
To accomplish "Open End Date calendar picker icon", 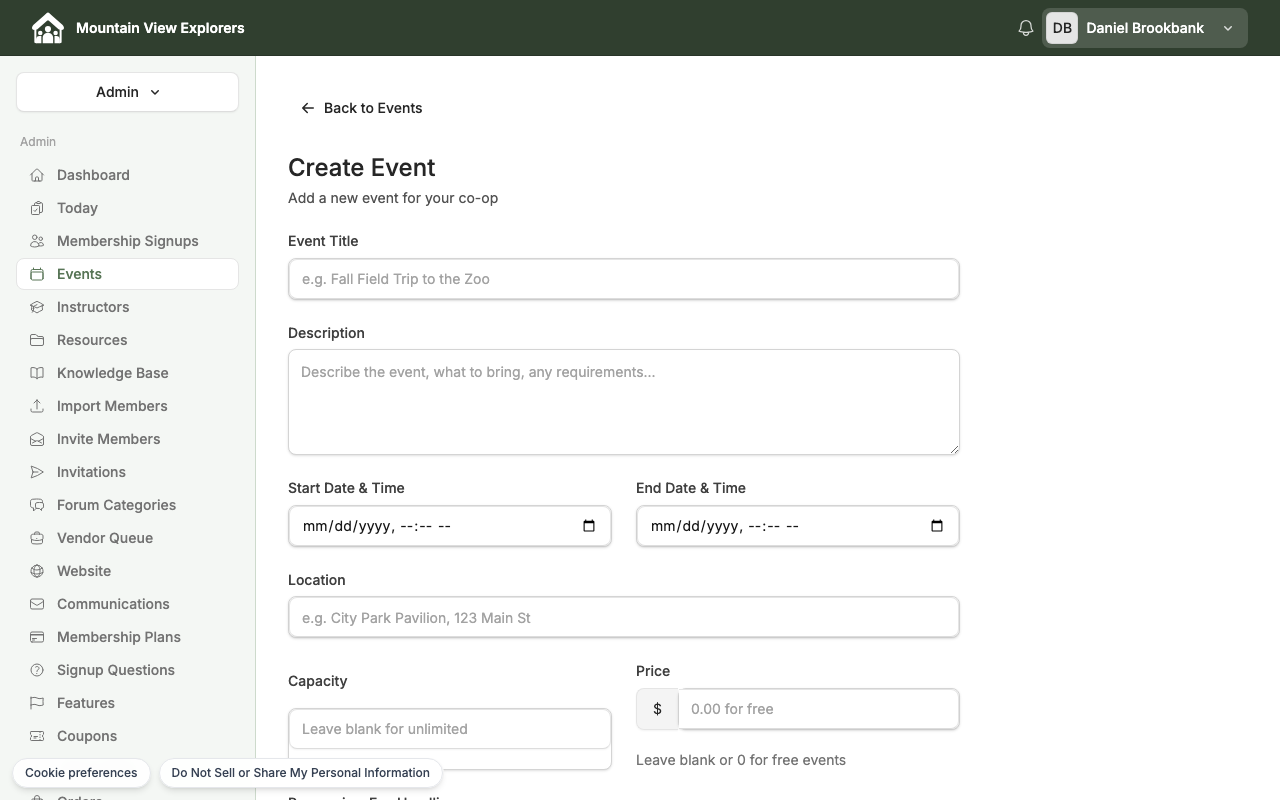I will pyautogui.click(x=937, y=526).
